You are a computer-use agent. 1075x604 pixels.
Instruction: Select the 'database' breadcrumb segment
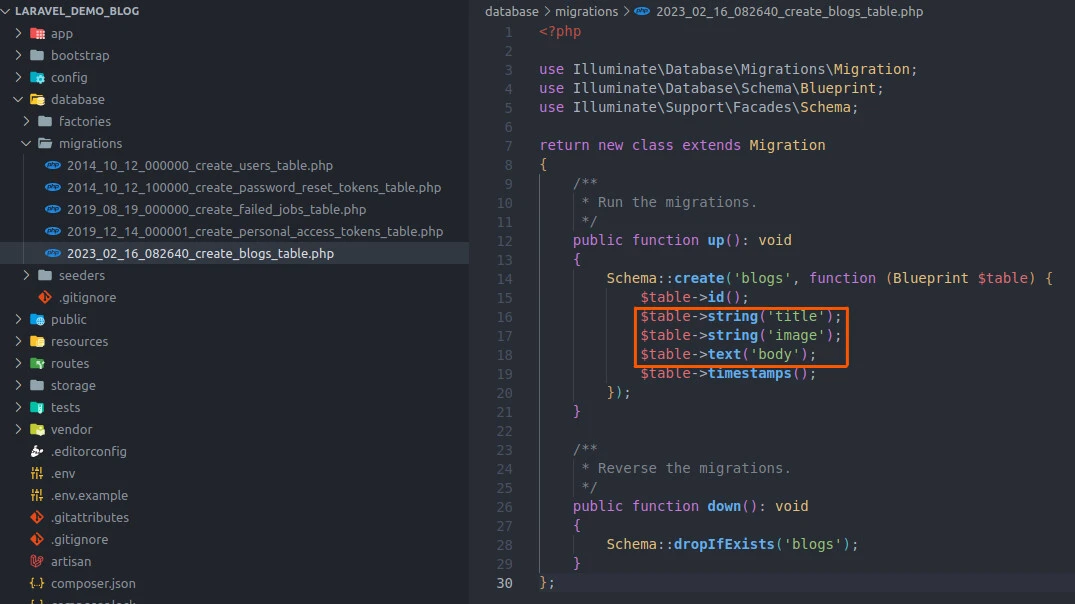(512, 12)
